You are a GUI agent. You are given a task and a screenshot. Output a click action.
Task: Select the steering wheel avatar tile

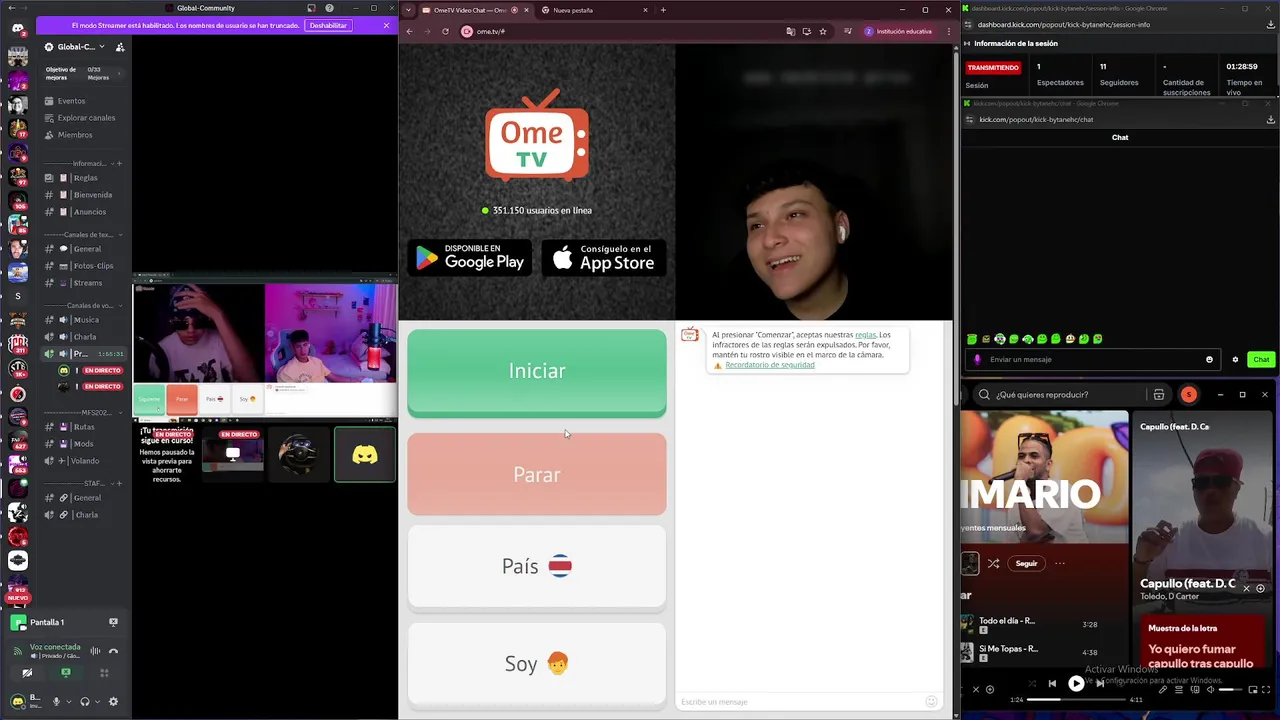[x=298, y=455]
